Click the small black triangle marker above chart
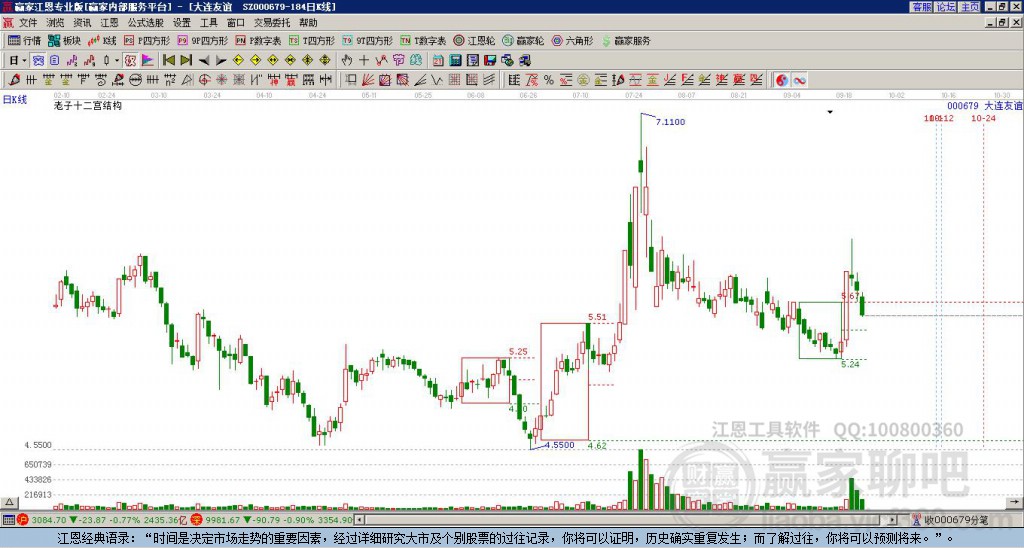The image size is (1024, 548). point(830,112)
